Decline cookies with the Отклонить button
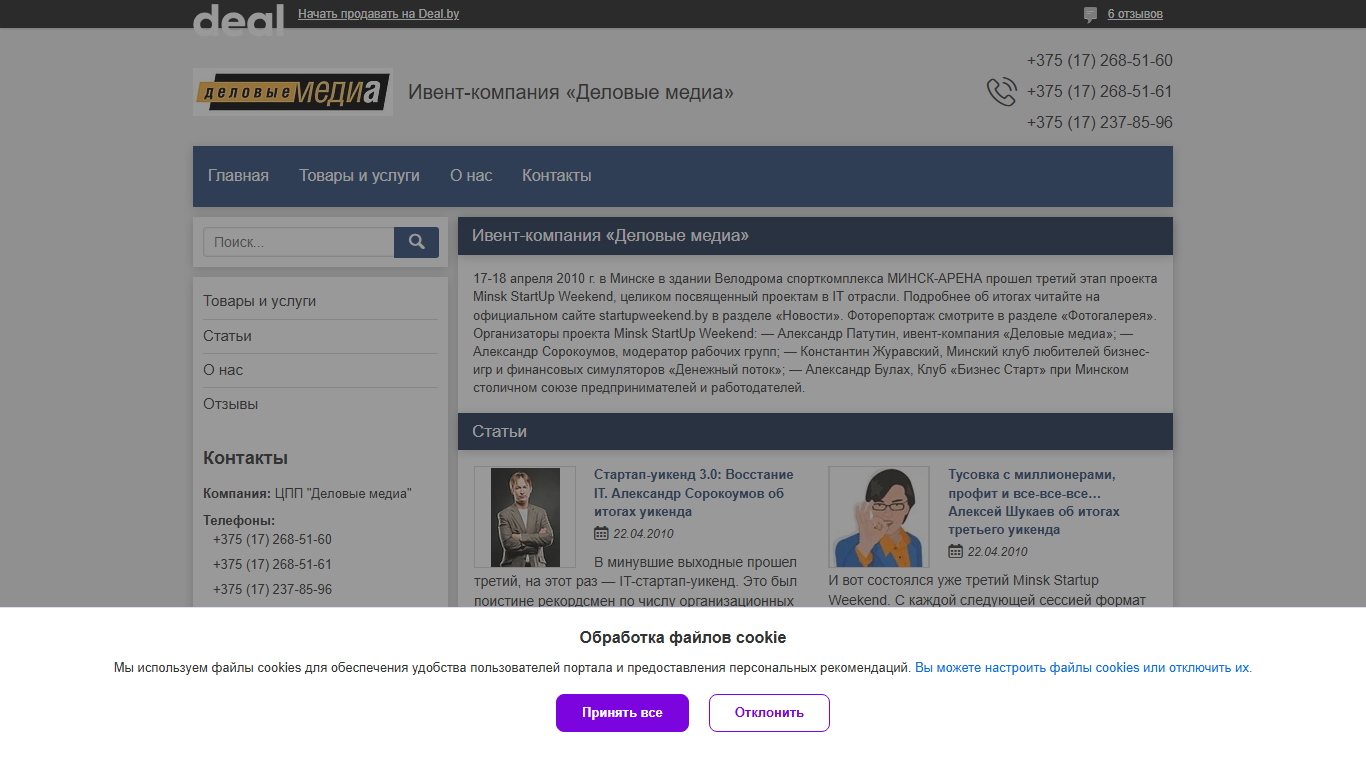 pos(769,713)
